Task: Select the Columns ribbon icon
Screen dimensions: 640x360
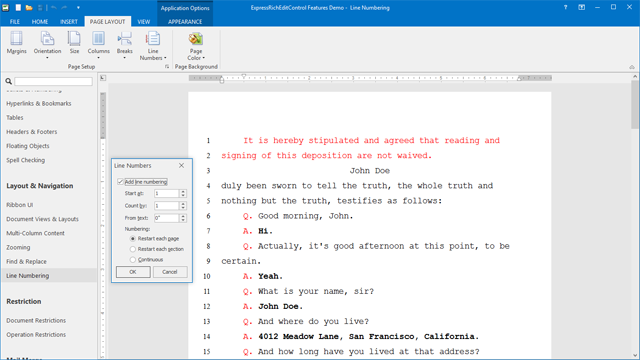Action: pos(98,45)
